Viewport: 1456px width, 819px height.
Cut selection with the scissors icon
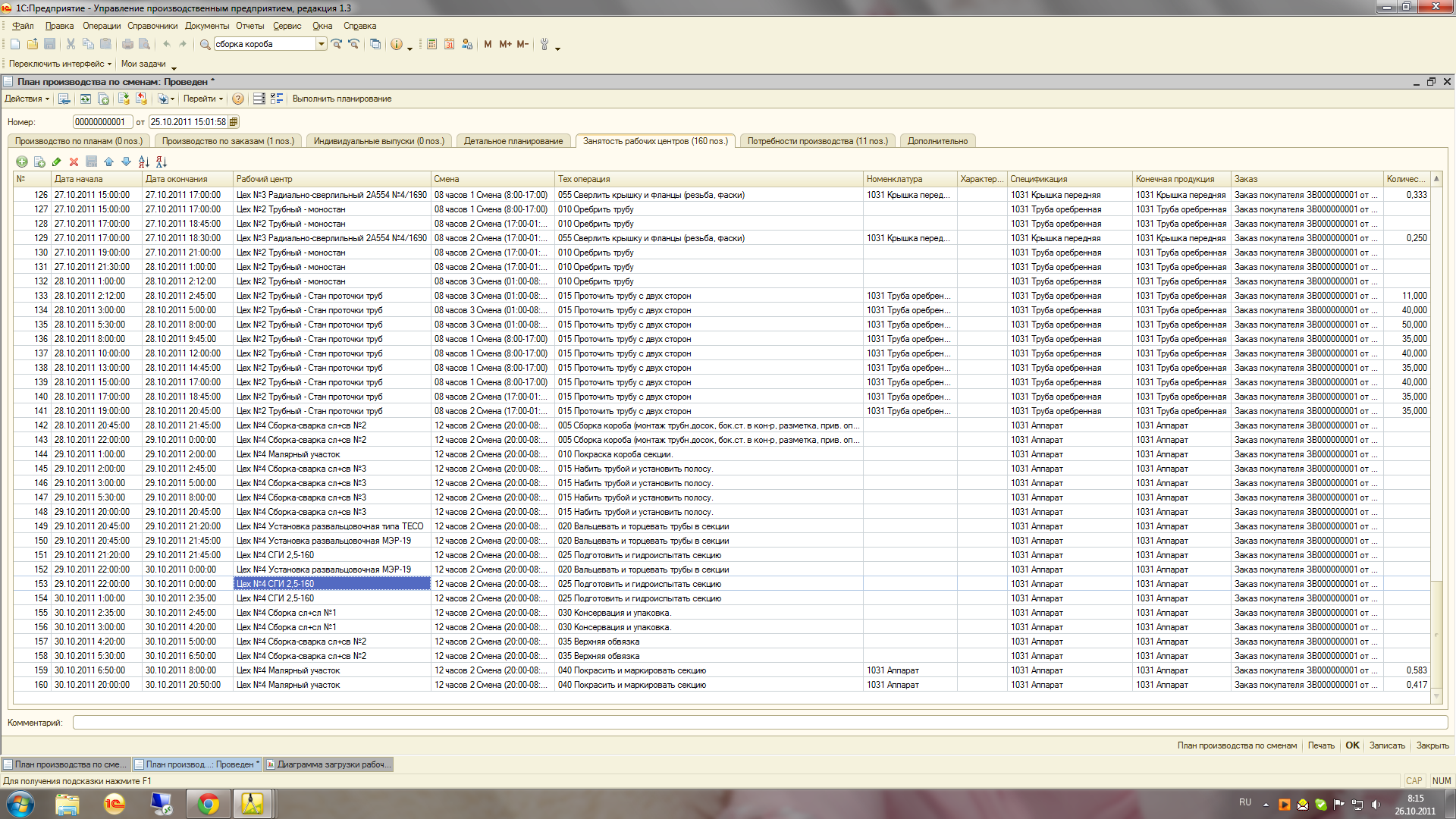pyautogui.click(x=71, y=44)
